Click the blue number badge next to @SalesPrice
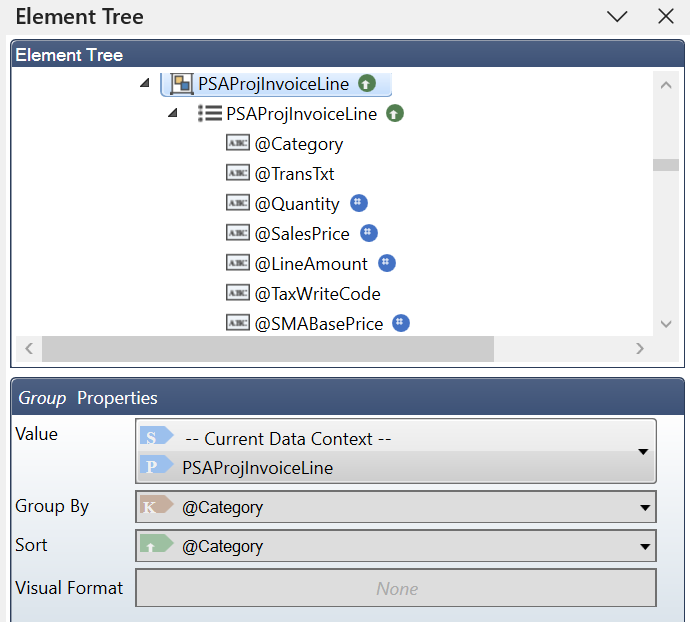690x622 pixels. tap(369, 233)
